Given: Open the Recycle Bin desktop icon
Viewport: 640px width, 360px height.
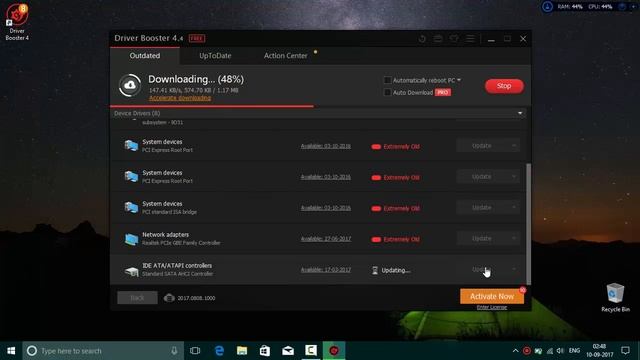Looking at the screenshot, I should (615, 298).
